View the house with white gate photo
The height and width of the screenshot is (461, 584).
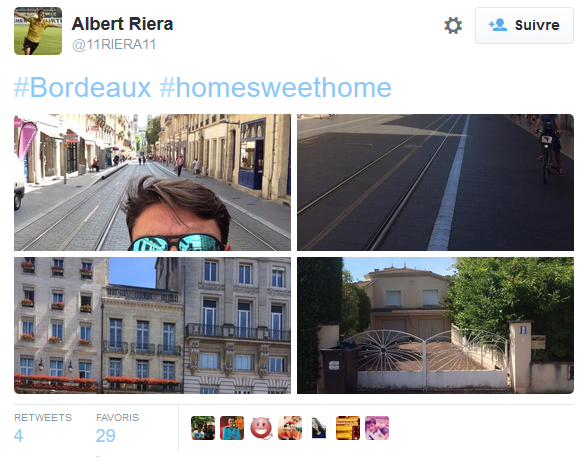tap(435, 325)
